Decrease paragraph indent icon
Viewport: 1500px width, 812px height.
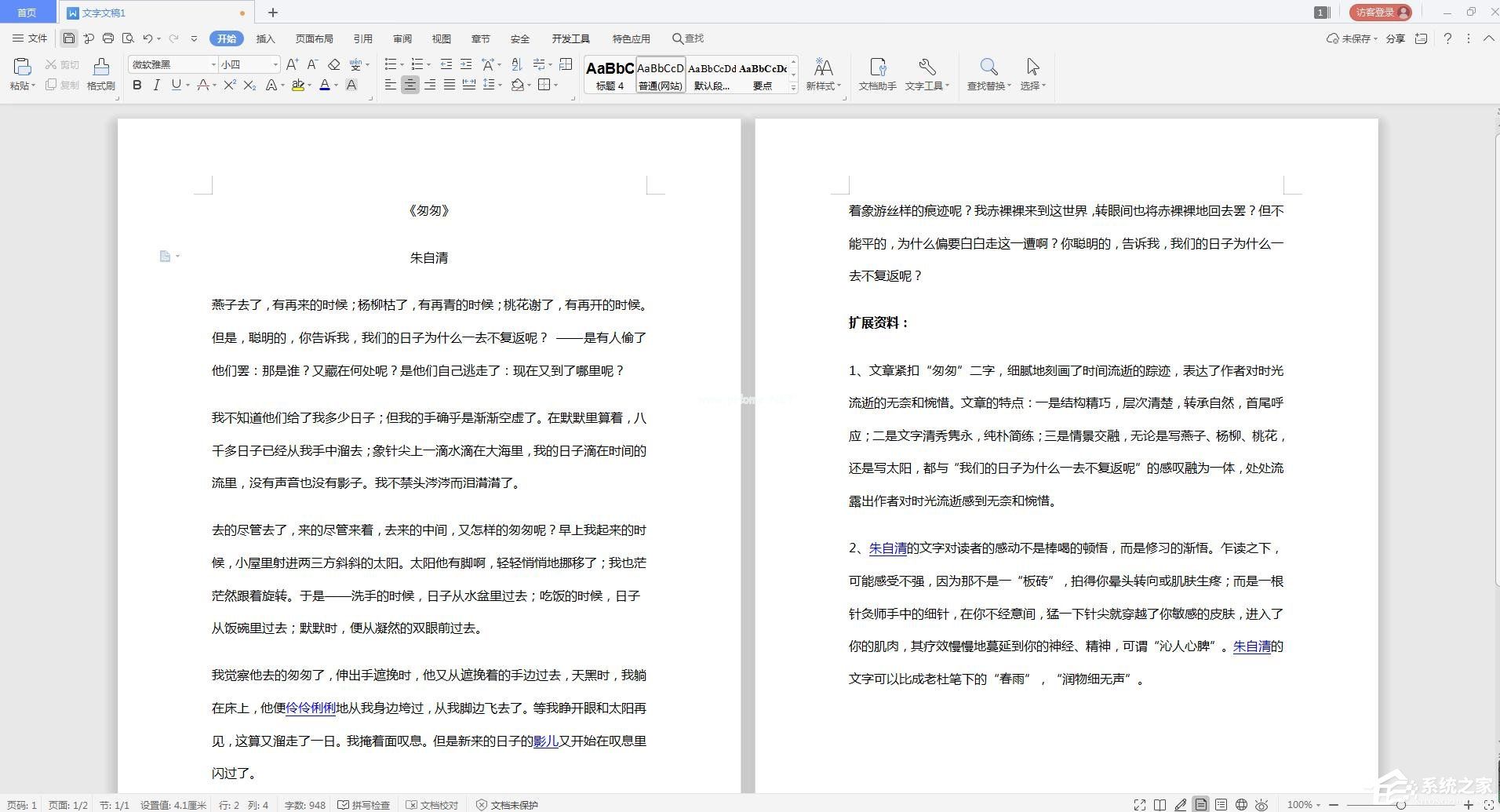(446, 64)
